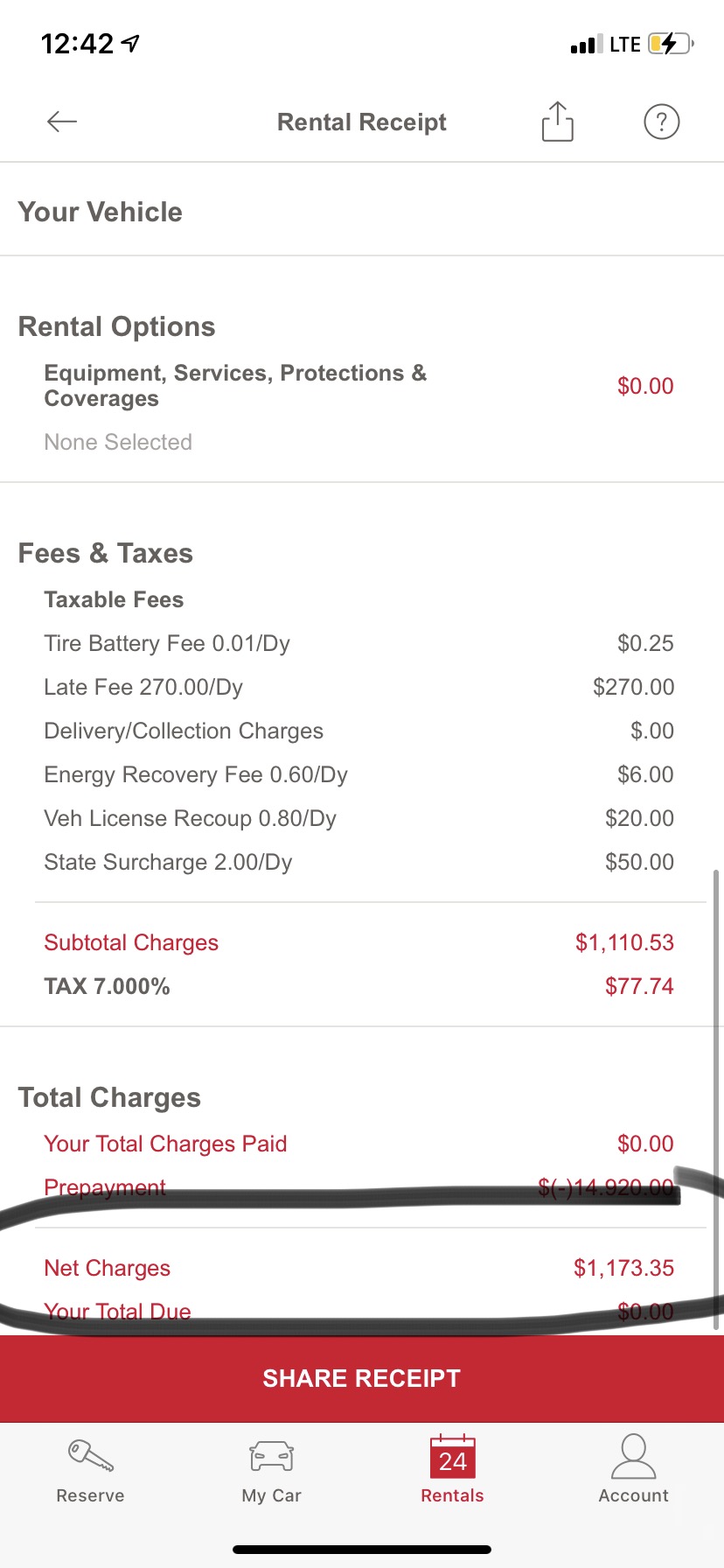Viewport: 724px width, 1568px height.
Task: Tap the battery charging status icon
Action: click(670, 44)
